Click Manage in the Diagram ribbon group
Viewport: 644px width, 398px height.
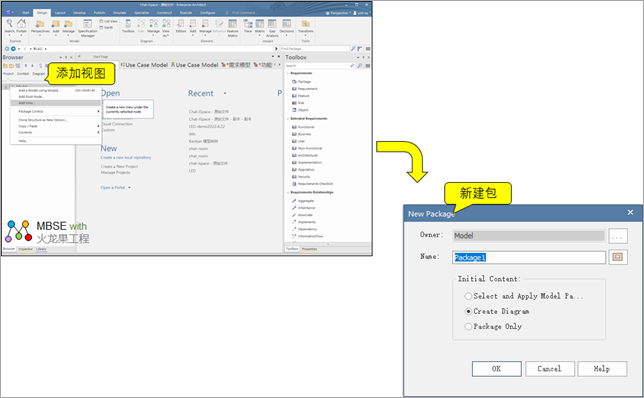pyautogui.click(x=154, y=27)
